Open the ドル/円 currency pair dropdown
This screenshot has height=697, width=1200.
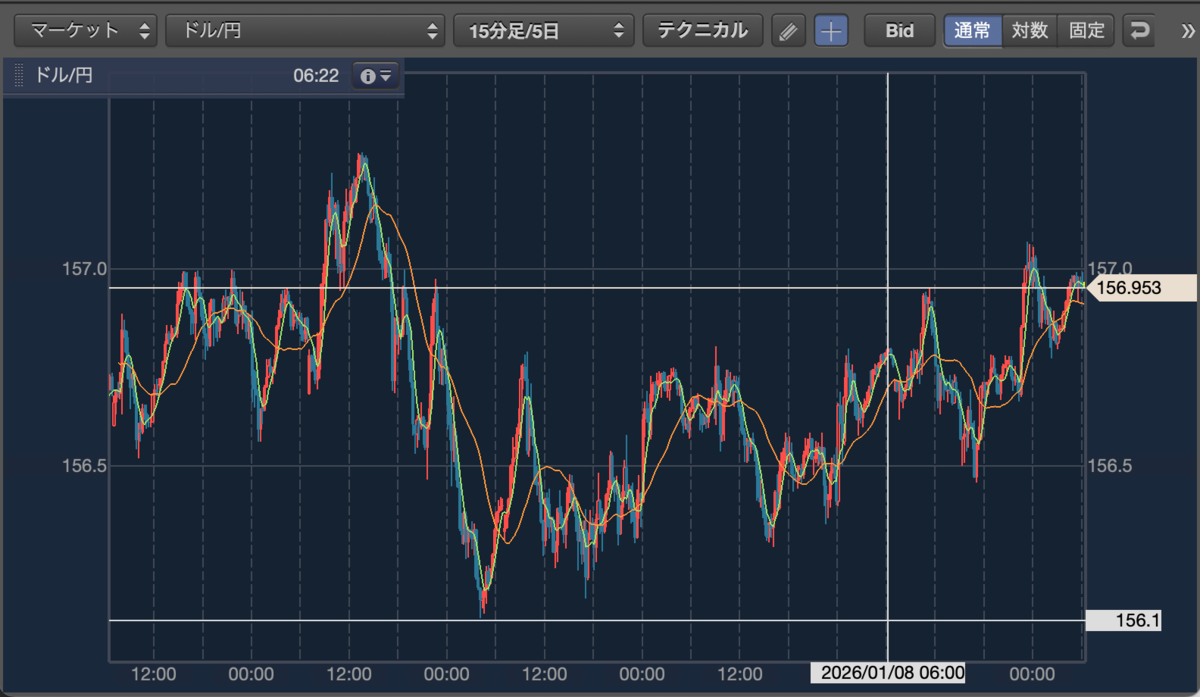305,30
